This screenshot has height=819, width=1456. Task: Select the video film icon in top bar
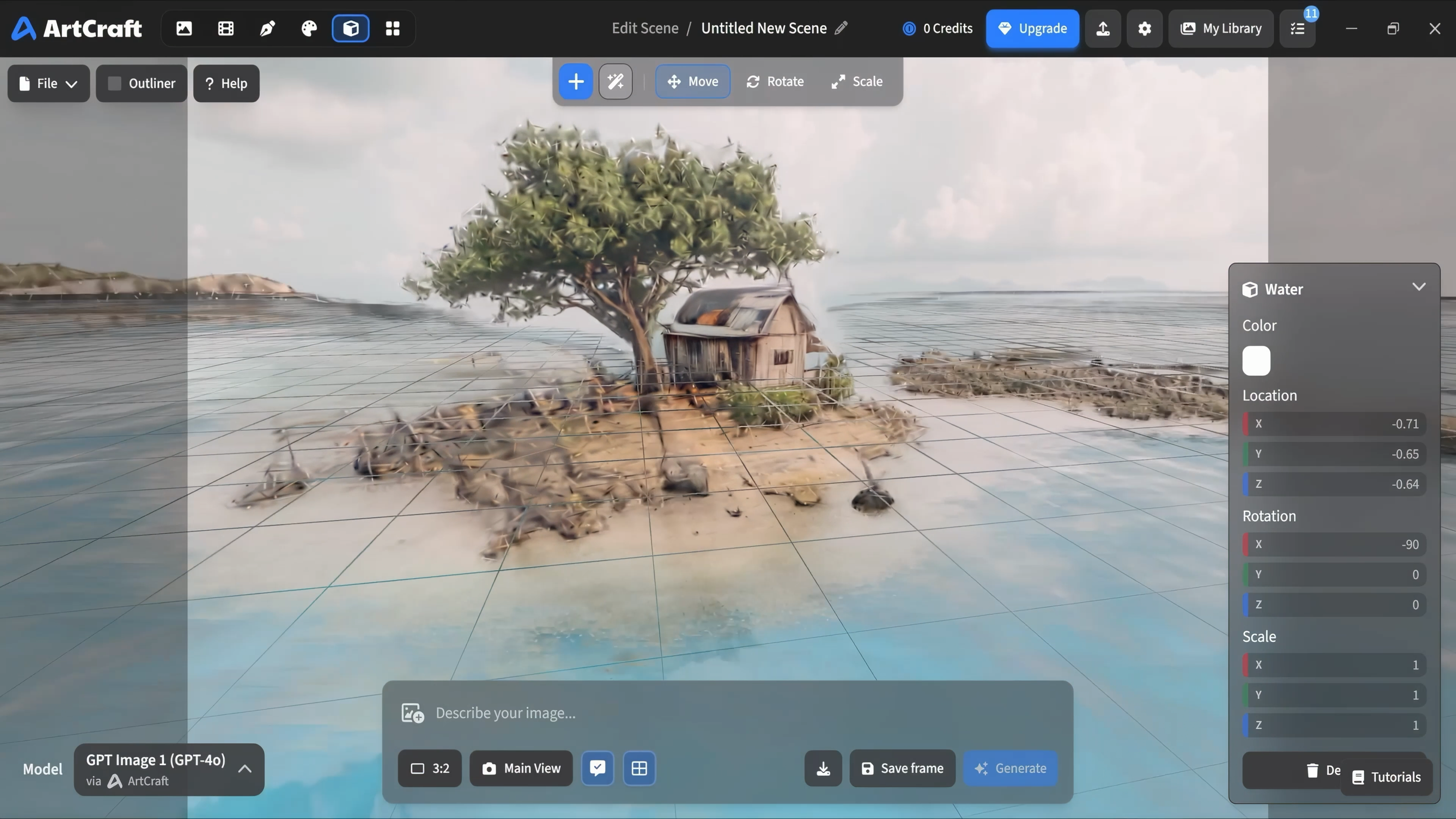[x=226, y=28]
